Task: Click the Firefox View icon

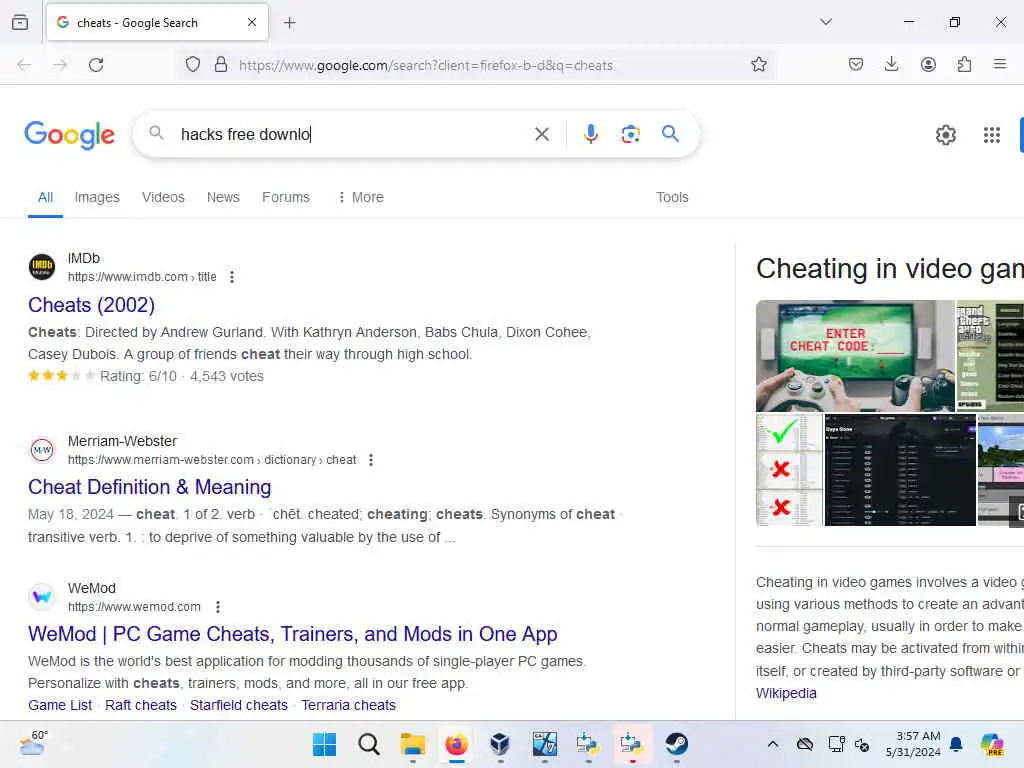Action: click(x=20, y=22)
